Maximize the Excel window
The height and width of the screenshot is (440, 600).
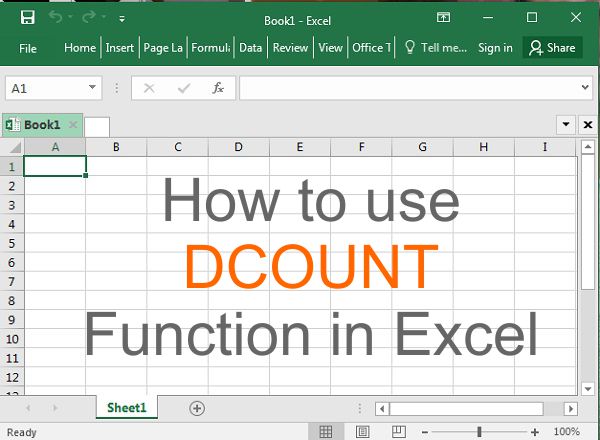pos(532,17)
